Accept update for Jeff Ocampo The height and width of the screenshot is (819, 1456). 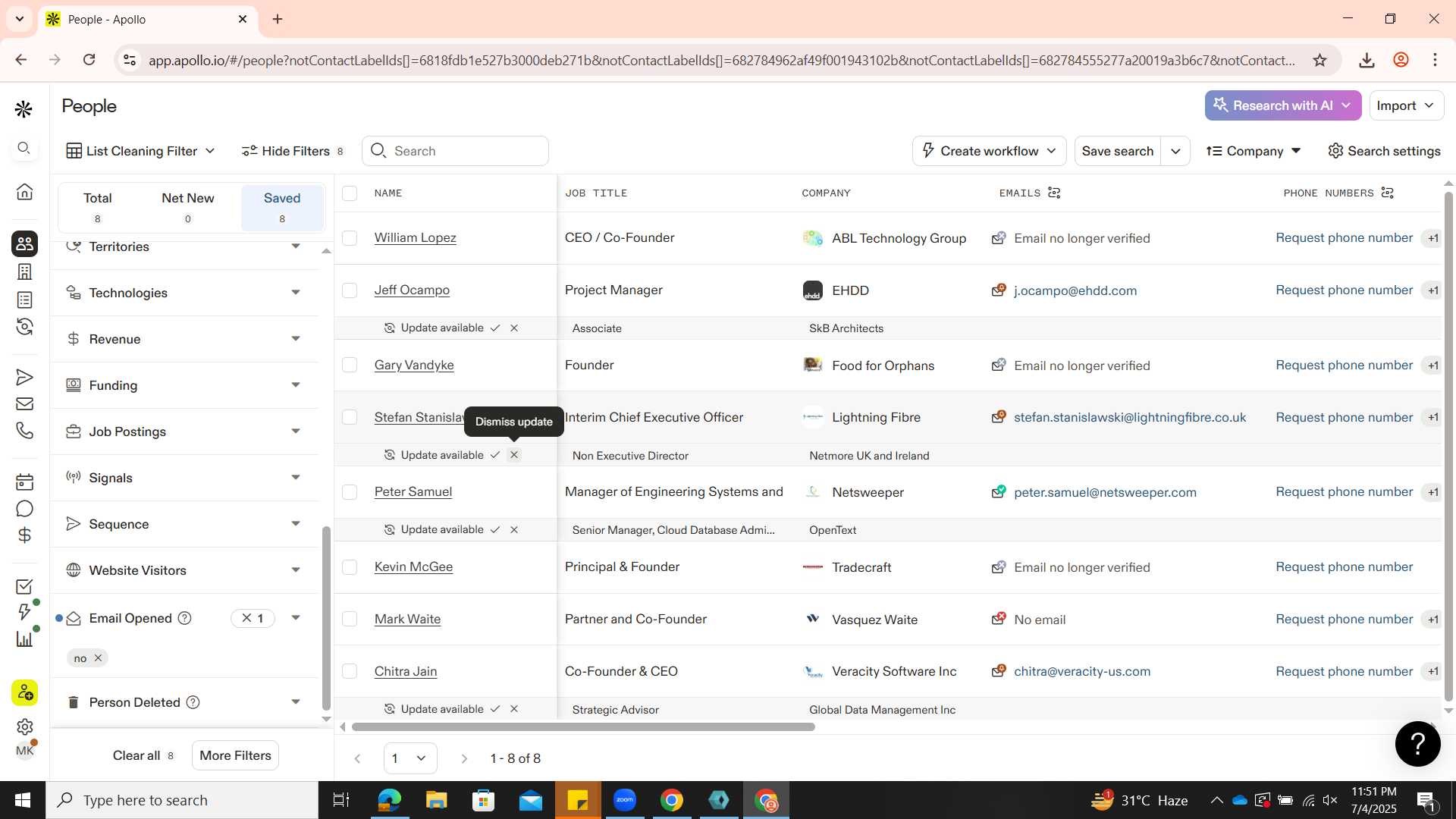[x=495, y=328]
